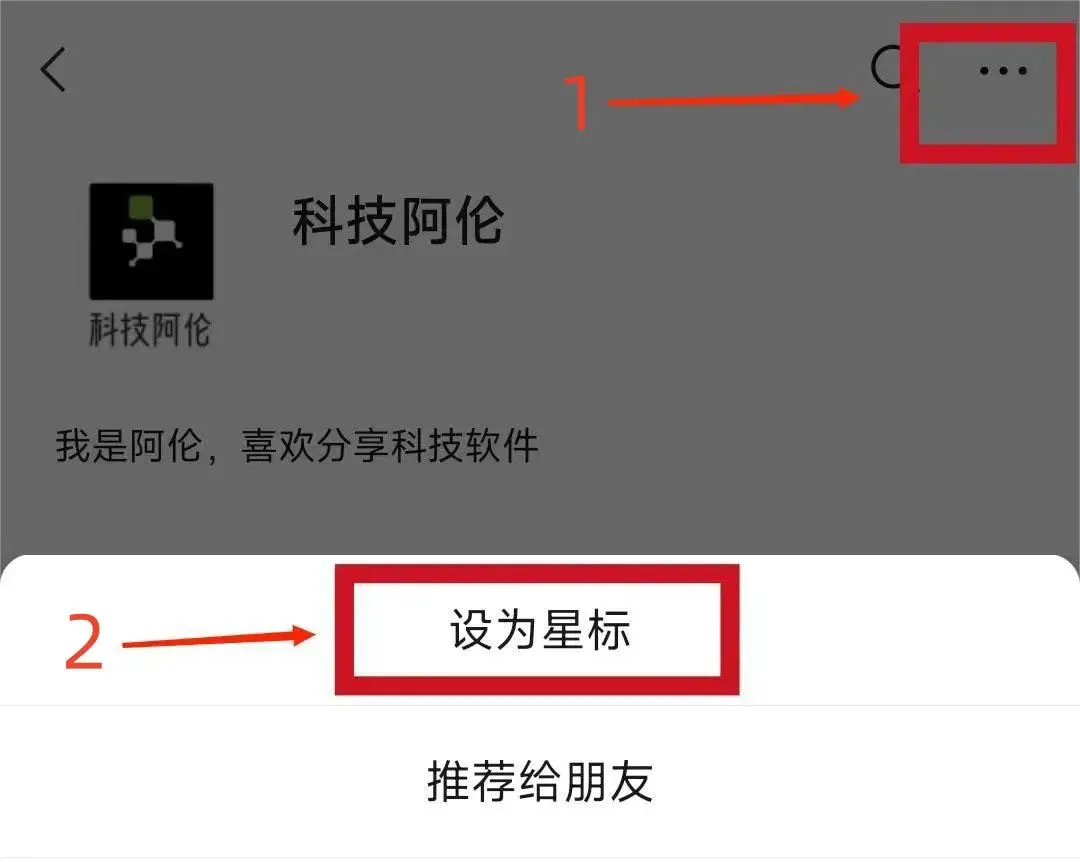This screenshot has height=863, width=1080.
Task: Click the red arrow pointing to more menu
Action: pos(734,99)
